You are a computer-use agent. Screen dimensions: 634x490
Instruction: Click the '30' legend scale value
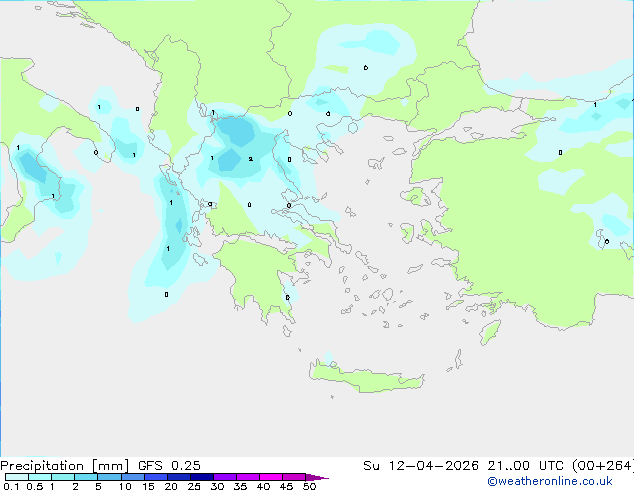coord(217,486)
